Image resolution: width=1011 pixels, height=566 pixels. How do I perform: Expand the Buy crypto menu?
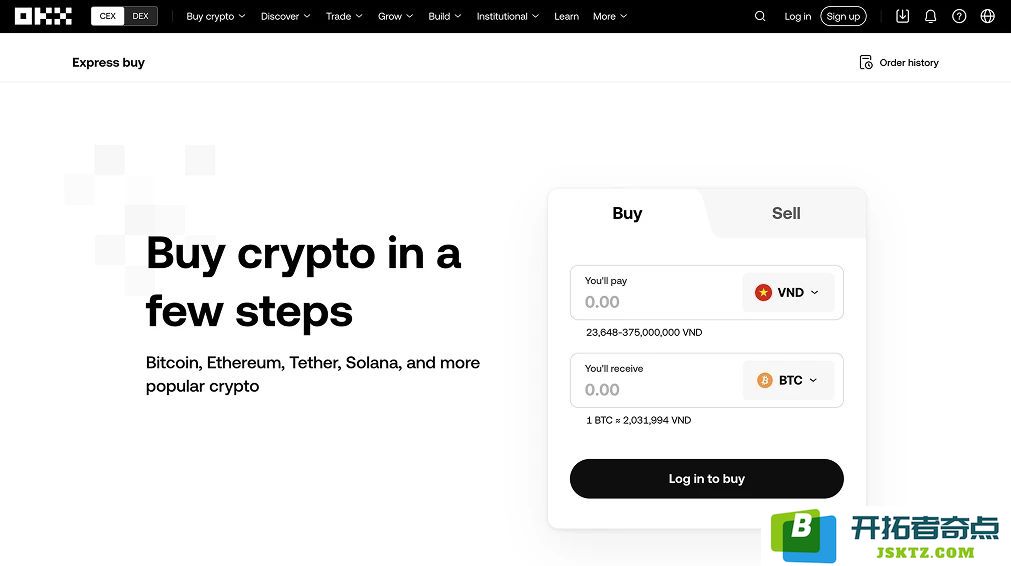click(x=215, y=16)
